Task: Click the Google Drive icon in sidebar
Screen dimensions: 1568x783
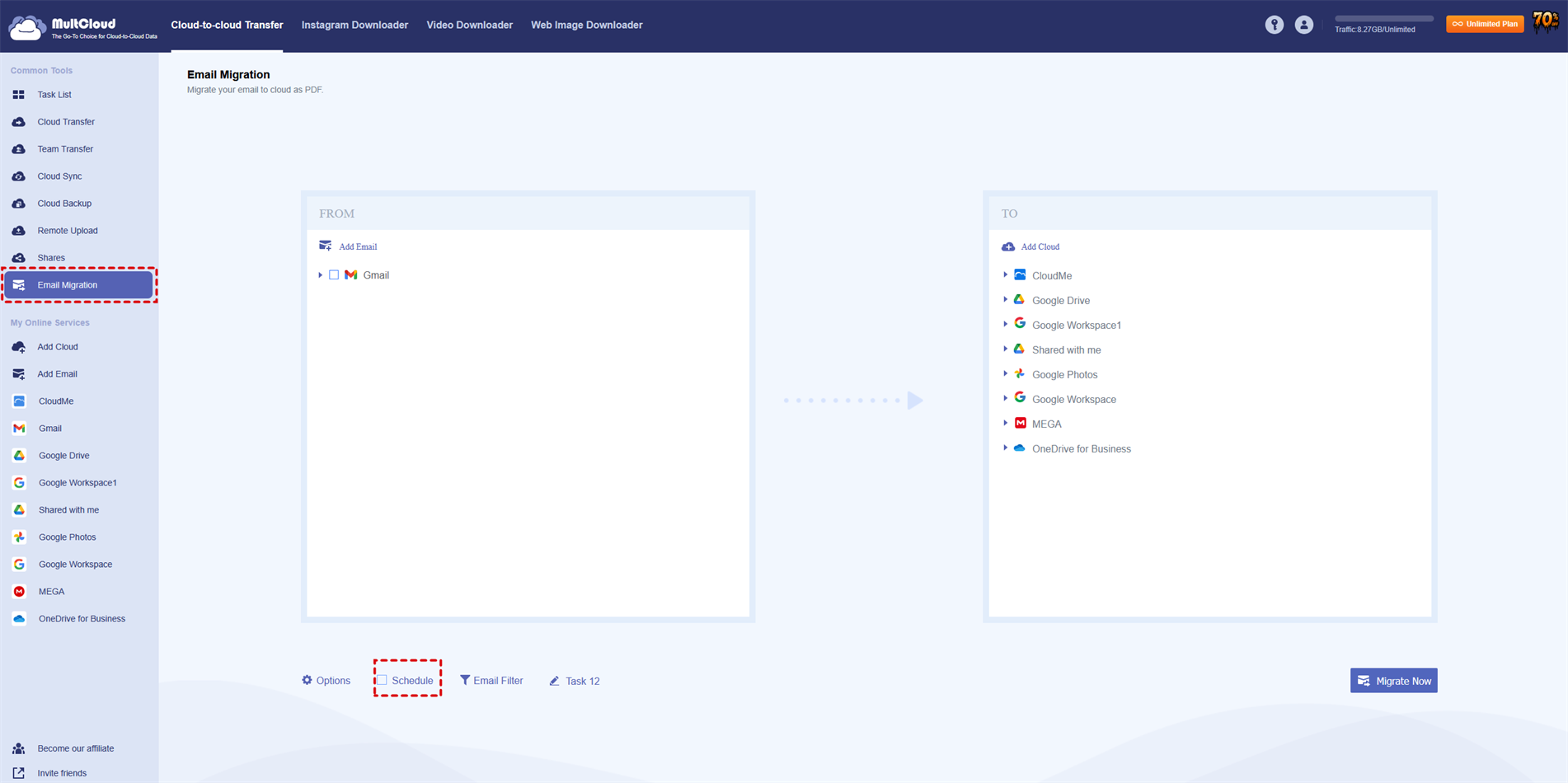Action: coord(19,456)
